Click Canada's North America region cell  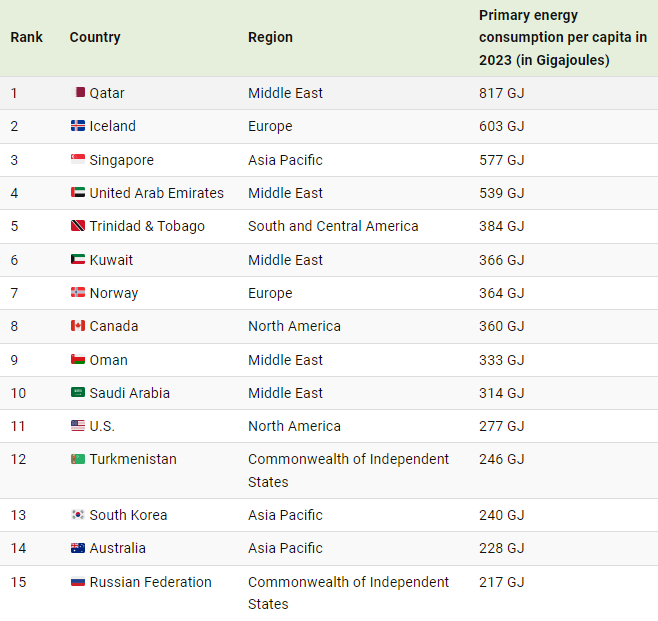[294, 326]
